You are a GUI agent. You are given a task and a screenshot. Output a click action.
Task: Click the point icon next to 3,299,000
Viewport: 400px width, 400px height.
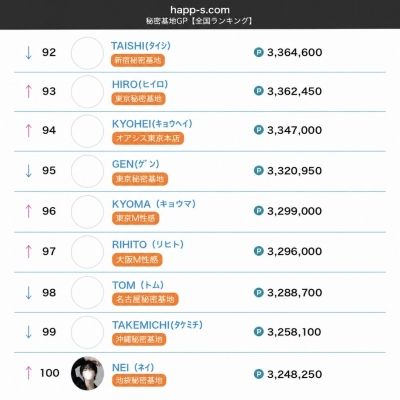pos(259,211)
